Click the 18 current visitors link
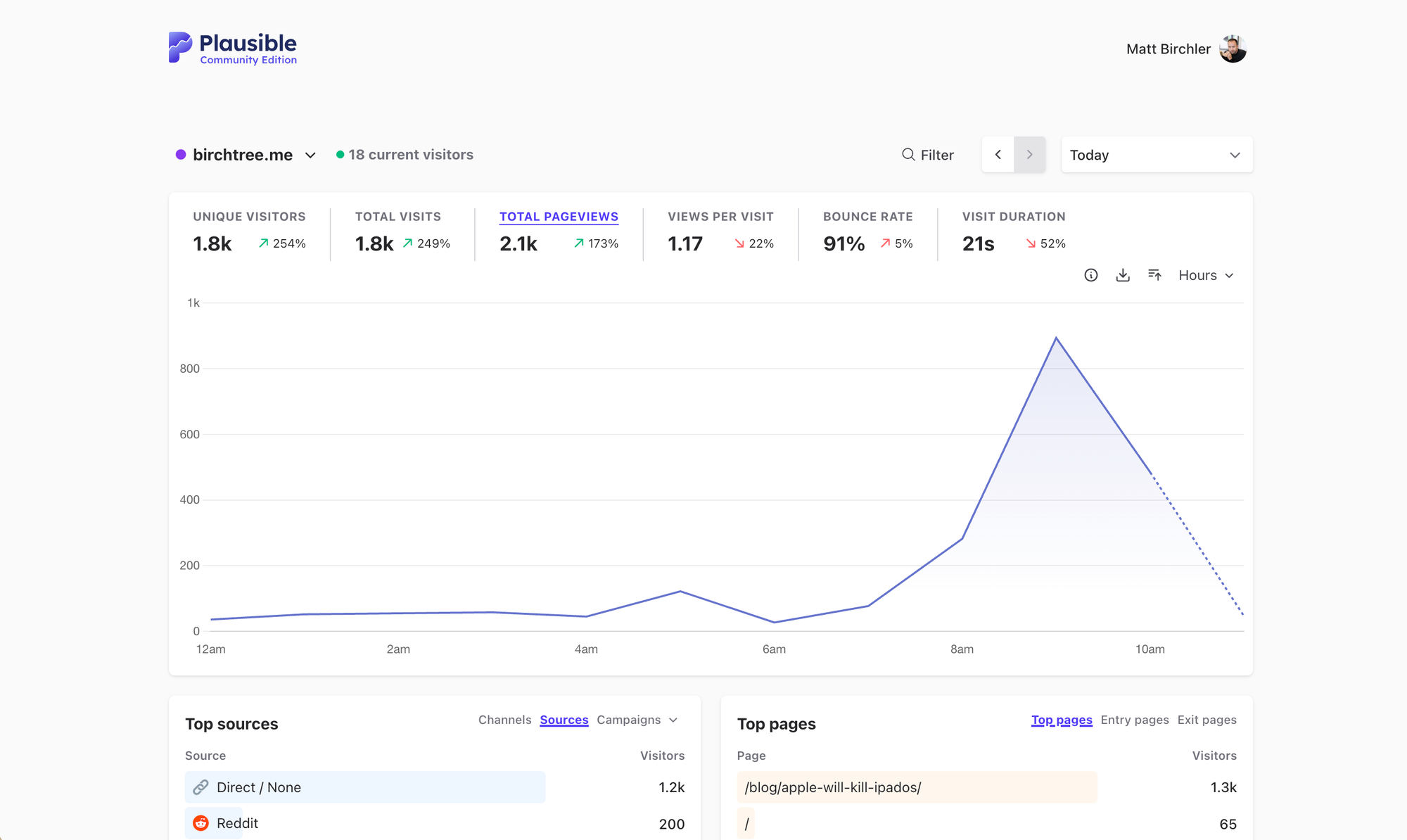 tap(410, 155)
